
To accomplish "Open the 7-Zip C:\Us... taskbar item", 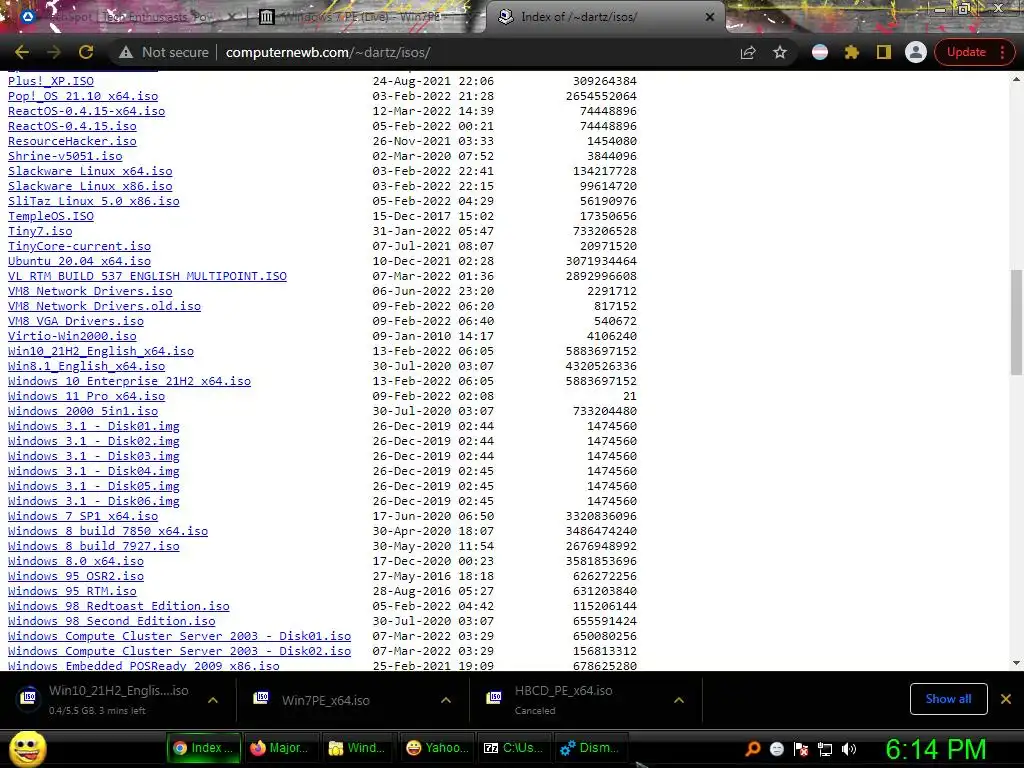I will [x=513, y=748].
